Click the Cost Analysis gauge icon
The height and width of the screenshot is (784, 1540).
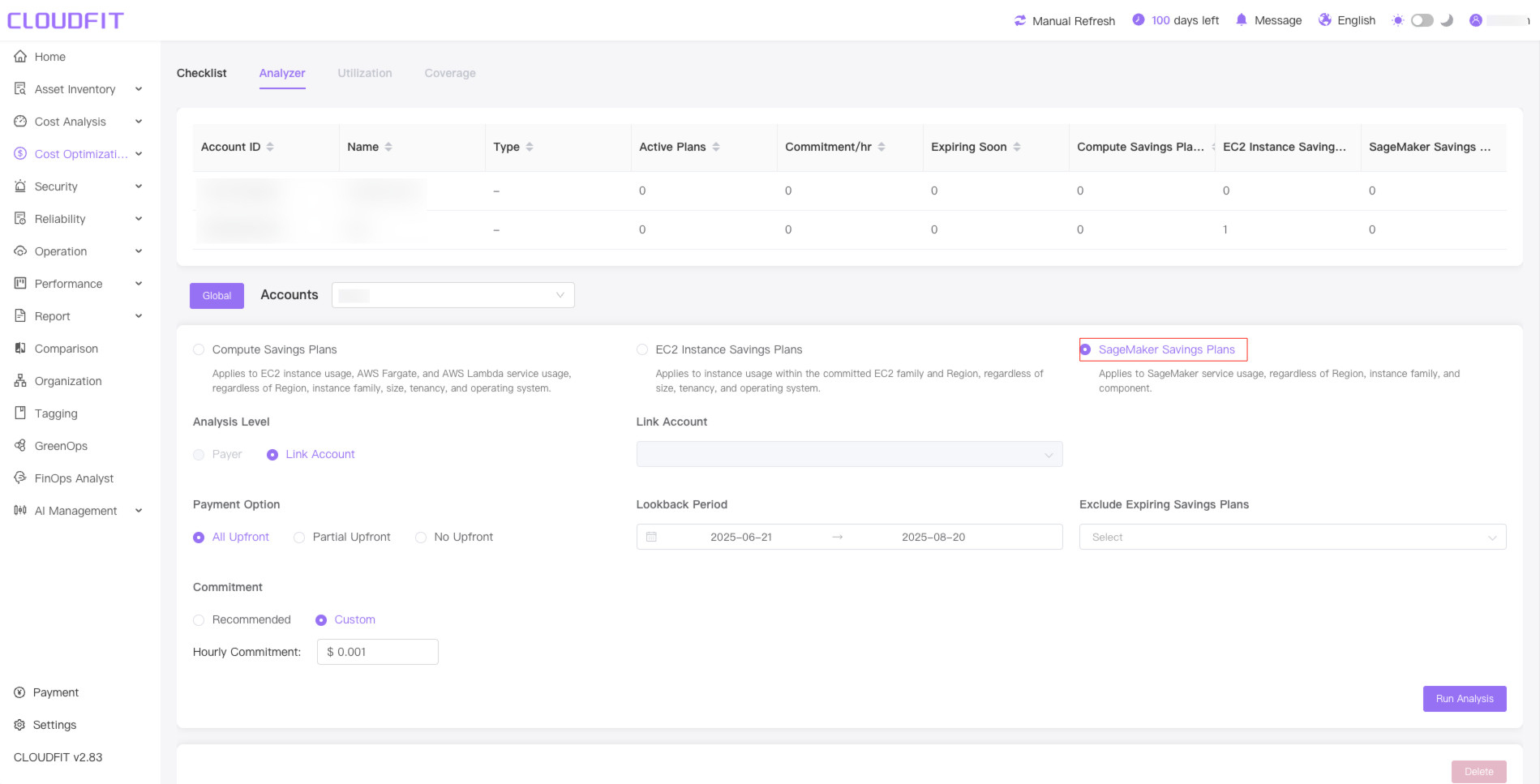[20, 122]
